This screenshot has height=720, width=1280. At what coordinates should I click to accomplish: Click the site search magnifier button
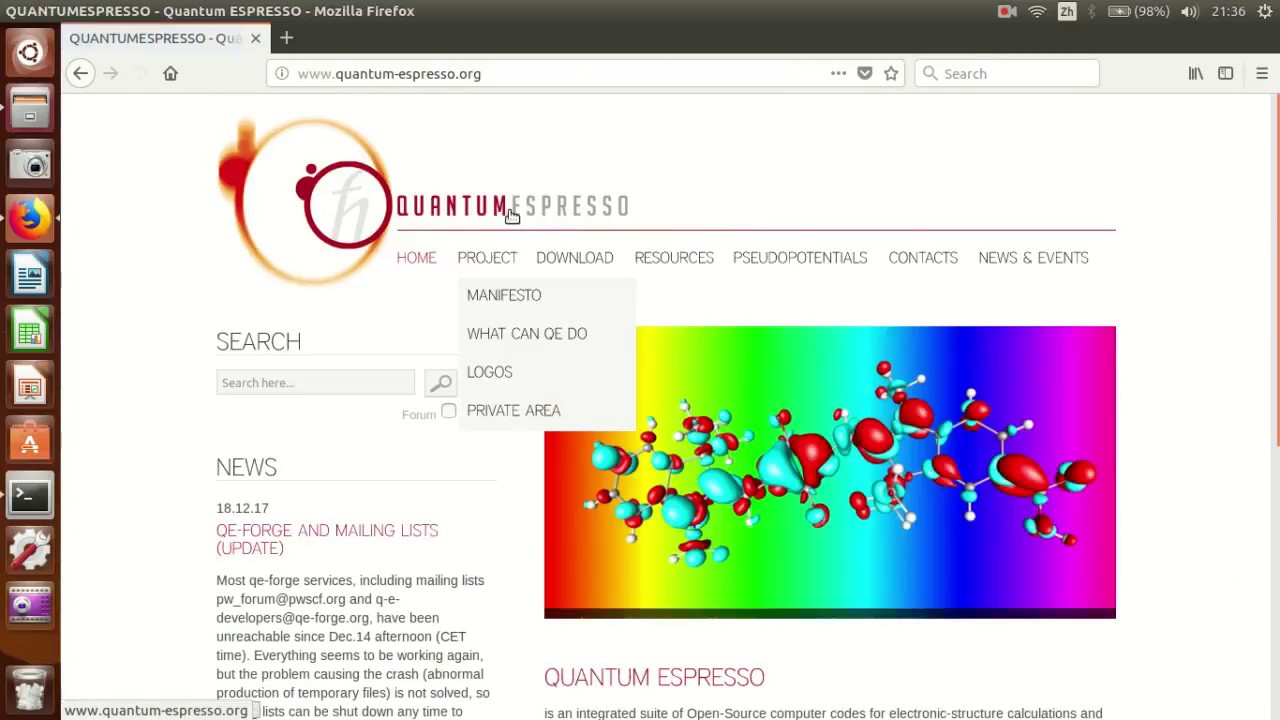pos(441,383)
